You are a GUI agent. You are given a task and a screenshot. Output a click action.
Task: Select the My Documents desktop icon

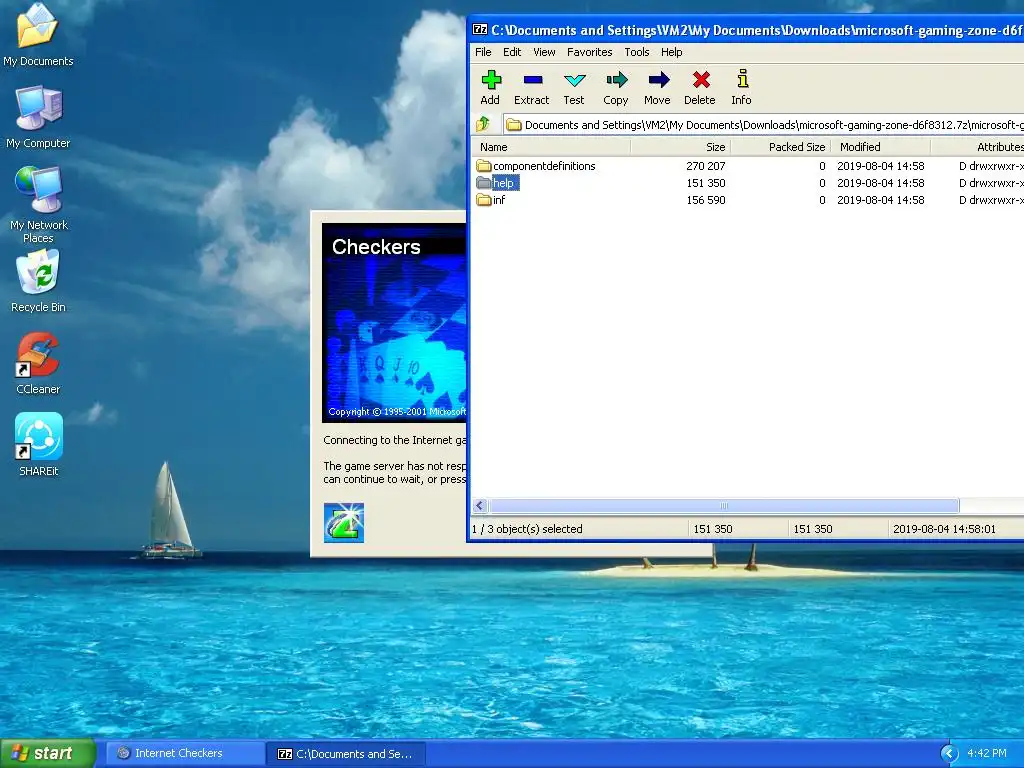(x=38, y=36)
